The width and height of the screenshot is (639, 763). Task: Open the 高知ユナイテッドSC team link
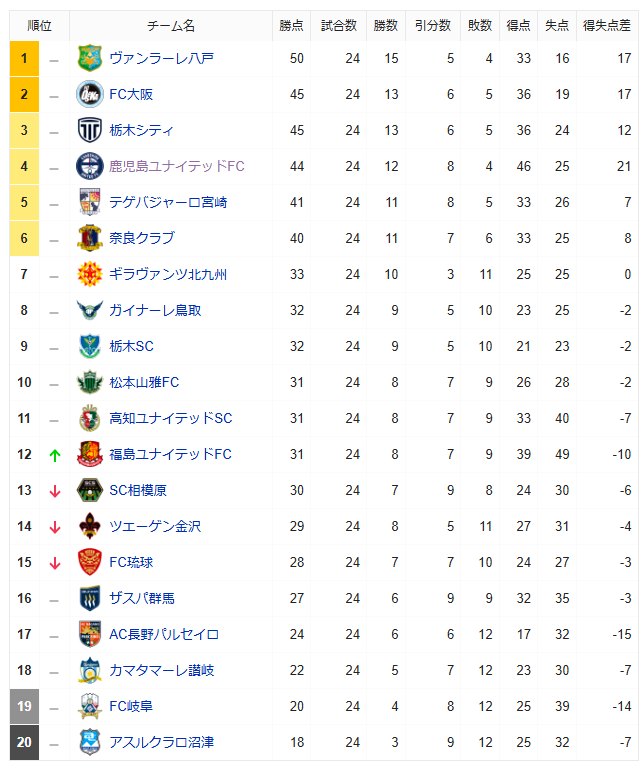(171, 418)
